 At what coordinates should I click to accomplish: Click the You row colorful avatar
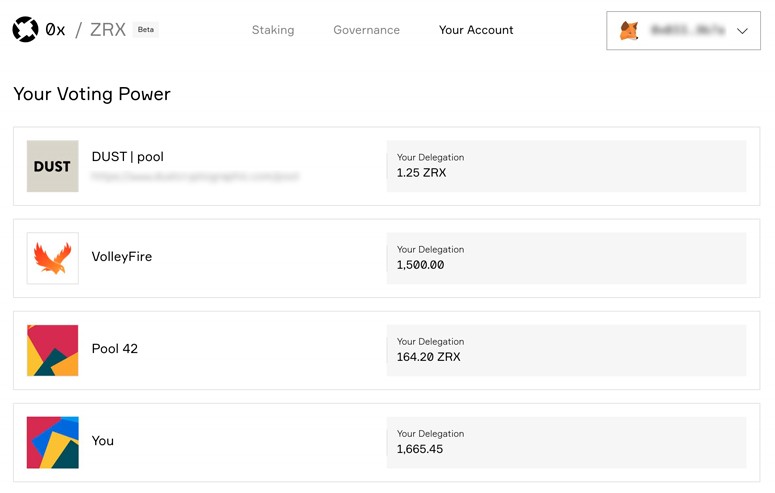52,443
